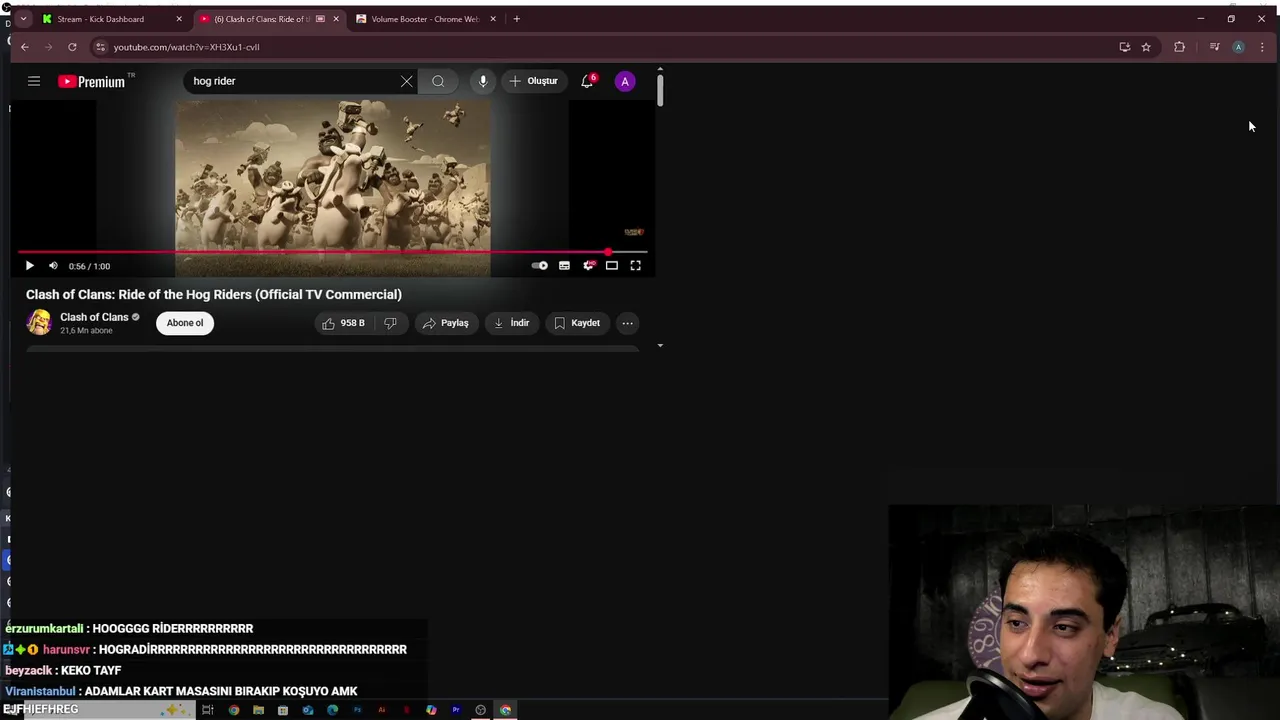Open the tab search dropdown arrow
This screenshot has width=1280, height=720.
[x=23, y=19]
